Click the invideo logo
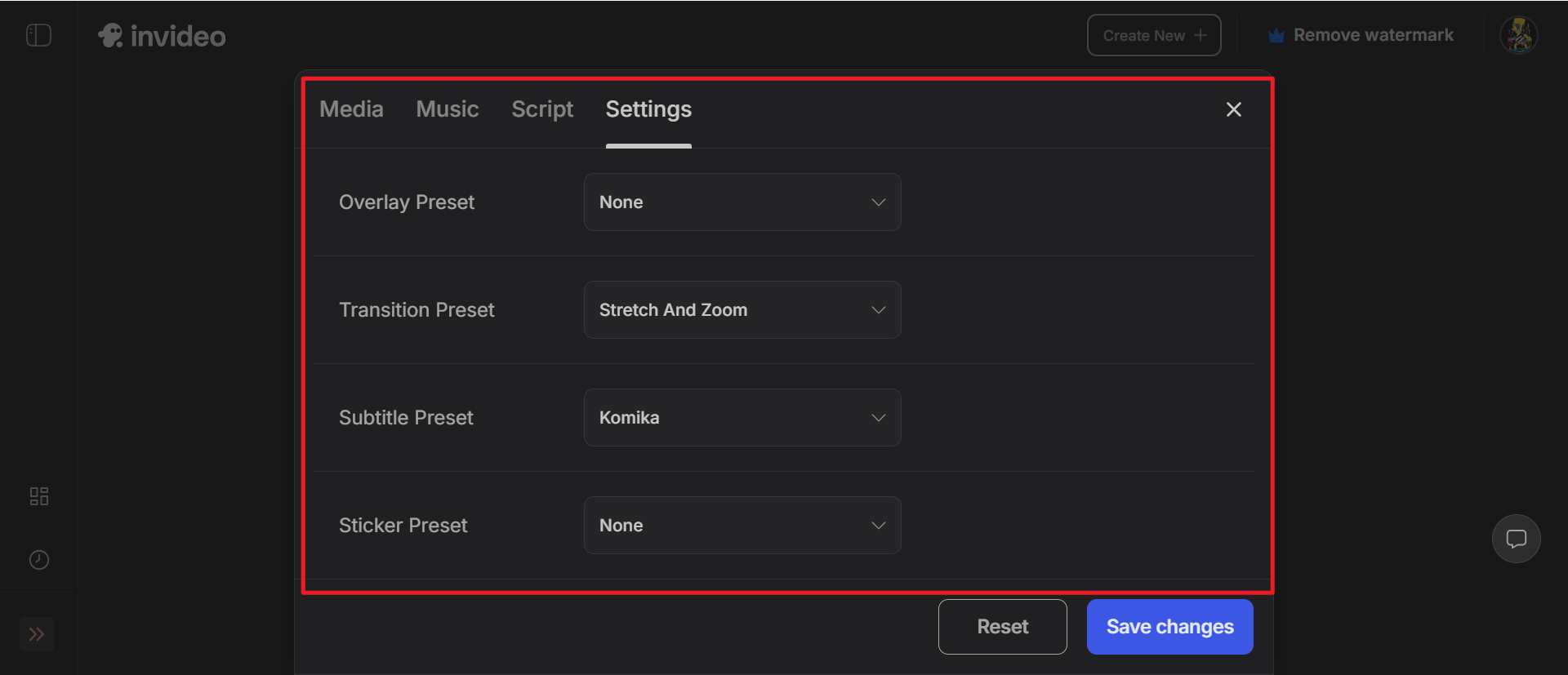The image size is (1568, 675). tap(162, 36)
